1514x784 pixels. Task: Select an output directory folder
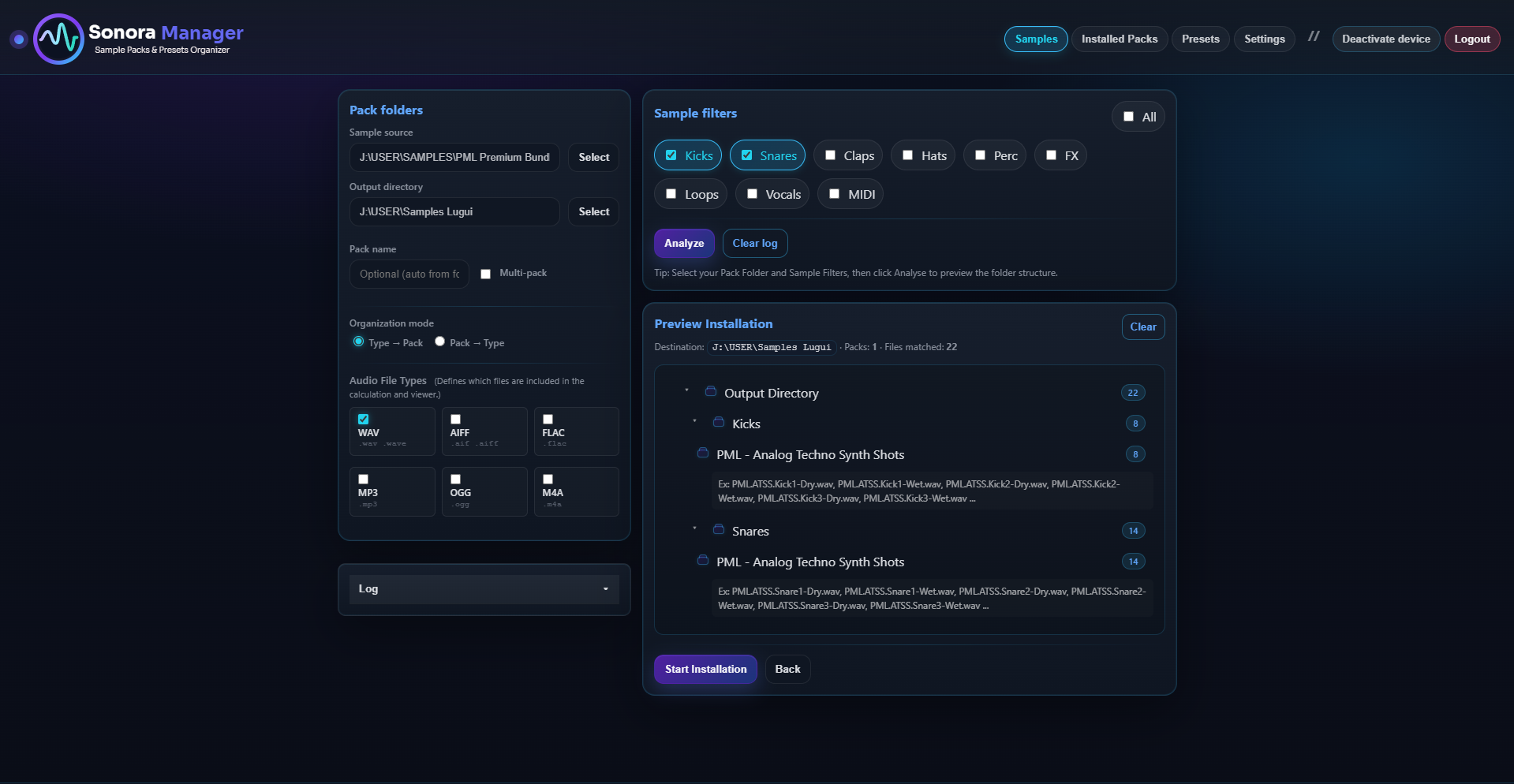[x=593, y=211]
